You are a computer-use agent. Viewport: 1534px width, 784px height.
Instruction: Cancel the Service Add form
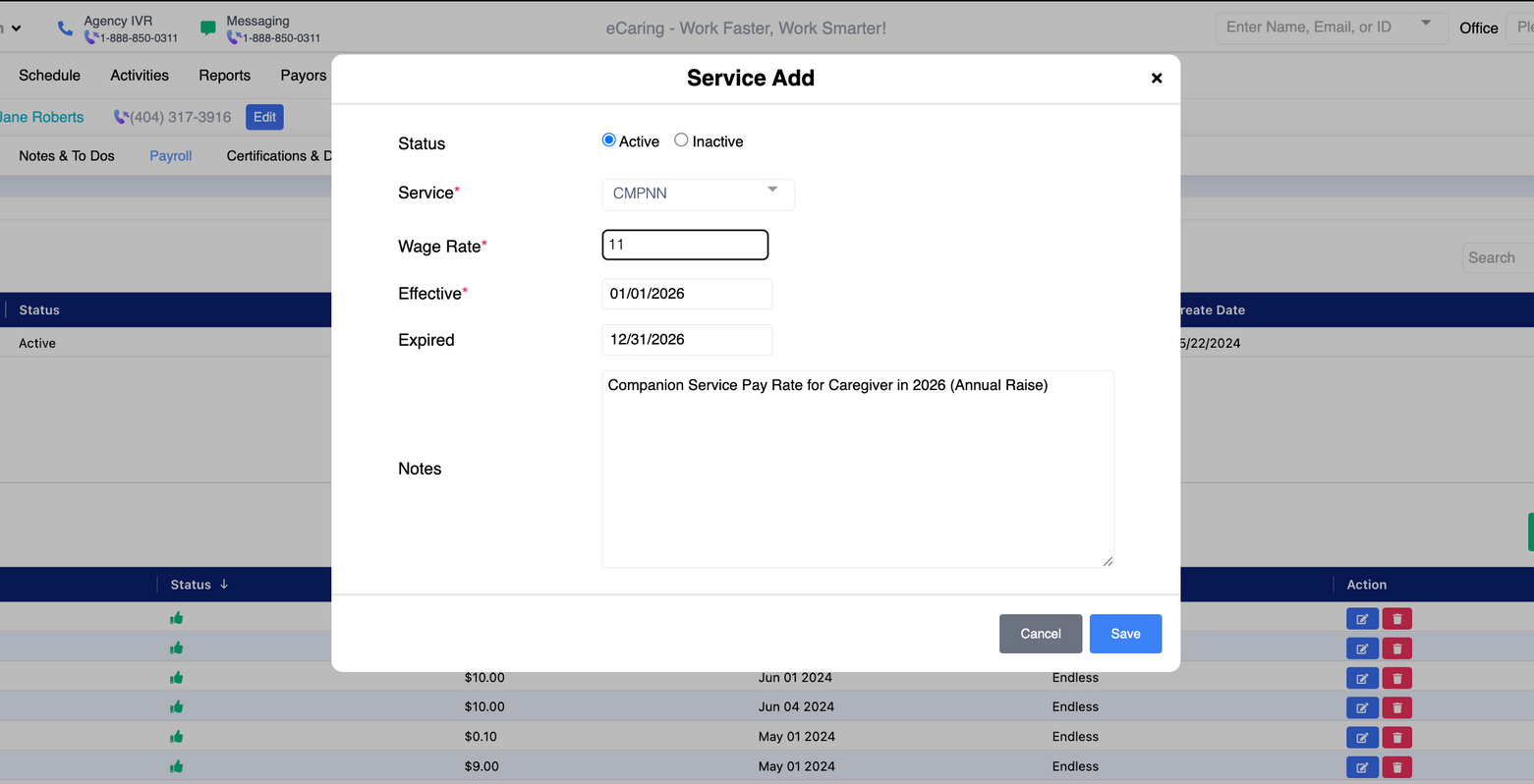tap(1041, 634)
